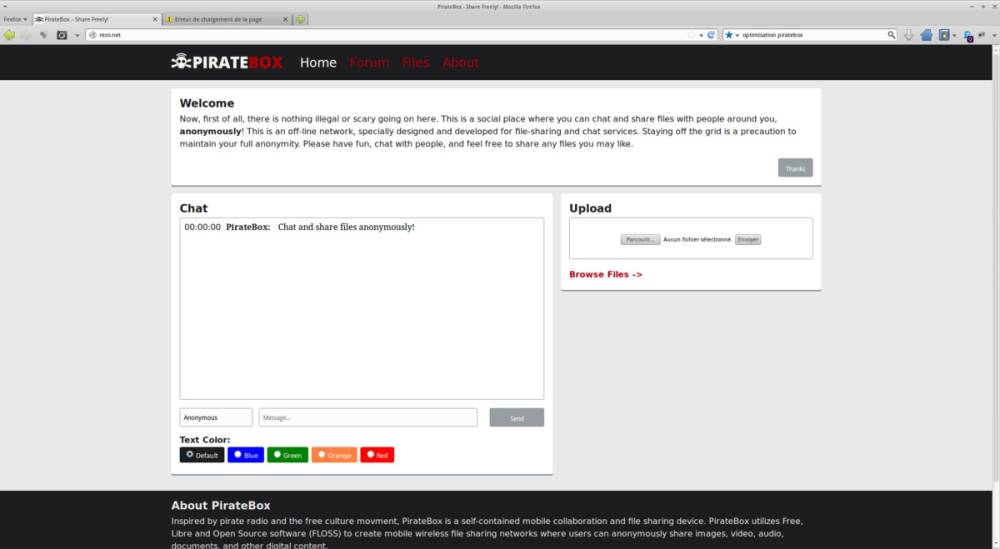Click the pencil/edit icon in the navigation toolbar
The image size is (1000, 549).
tap(43, 35)
